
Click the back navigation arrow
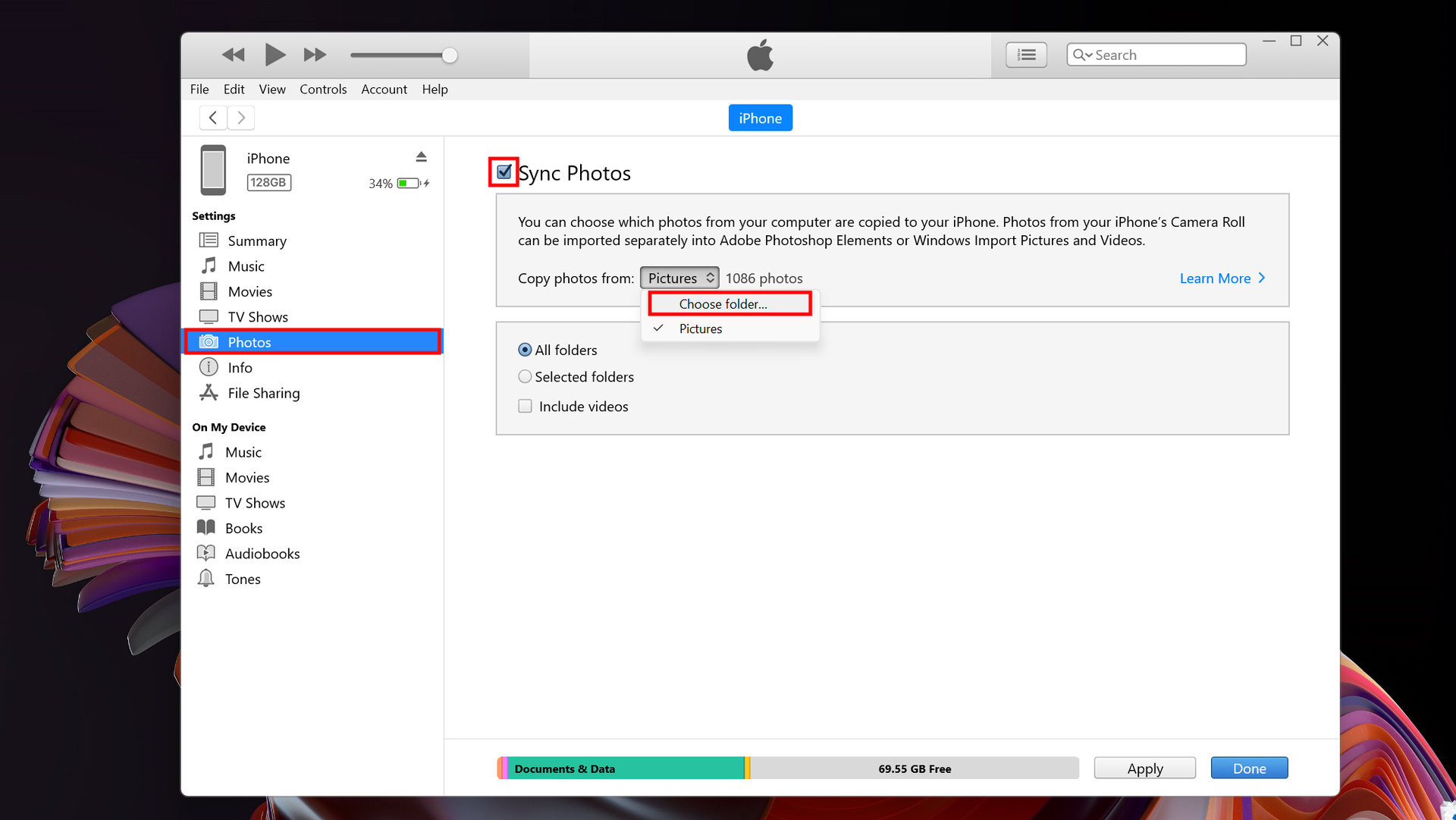(x=212, y=117)
